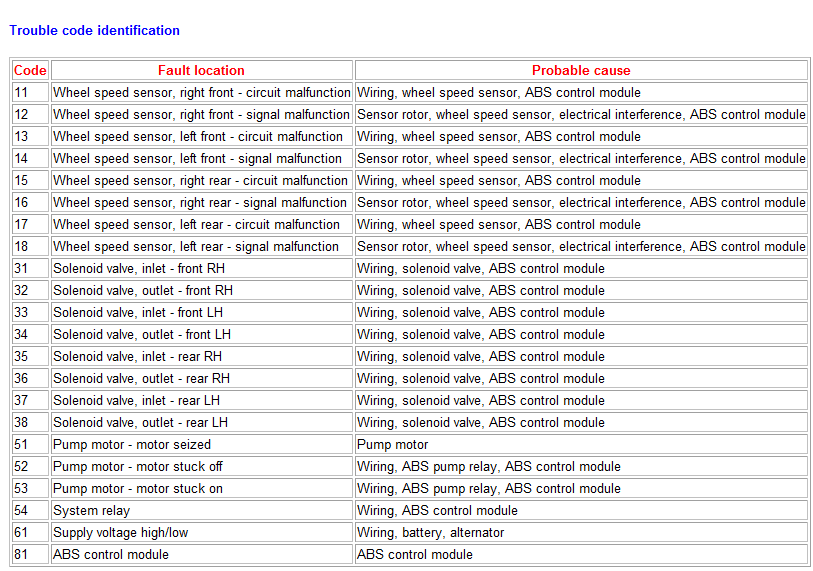Select the 'System relay' fault cell

[91, 510]
